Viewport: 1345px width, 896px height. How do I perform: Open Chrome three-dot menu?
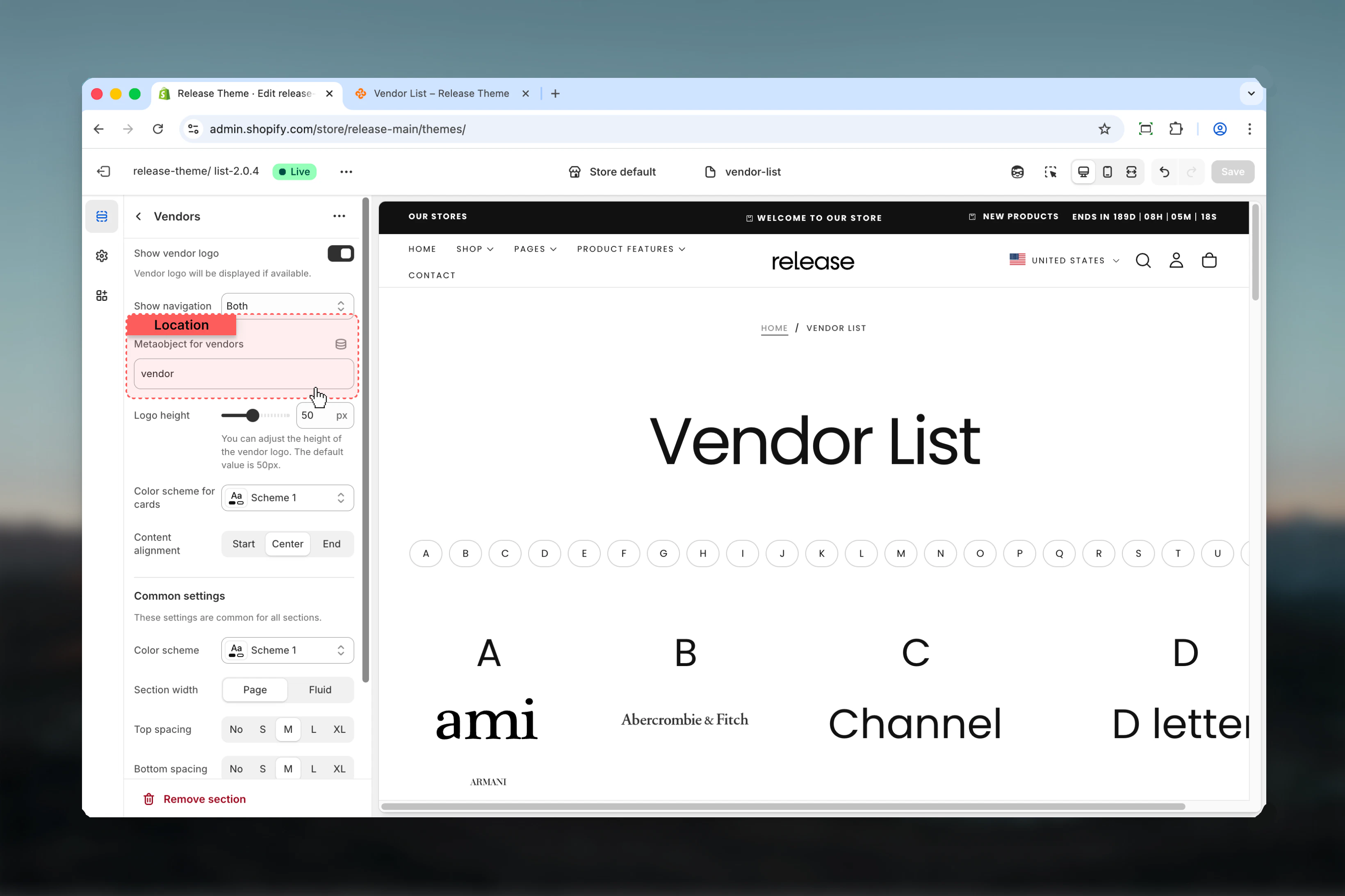(x=1249, y=129)
